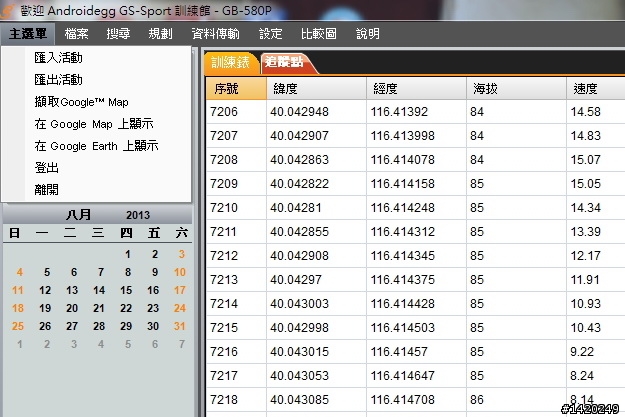Viewport: 625px width, 417px height.
Task: Click the Androidegg app icon in title bar
Action: (x=8, y=11)
